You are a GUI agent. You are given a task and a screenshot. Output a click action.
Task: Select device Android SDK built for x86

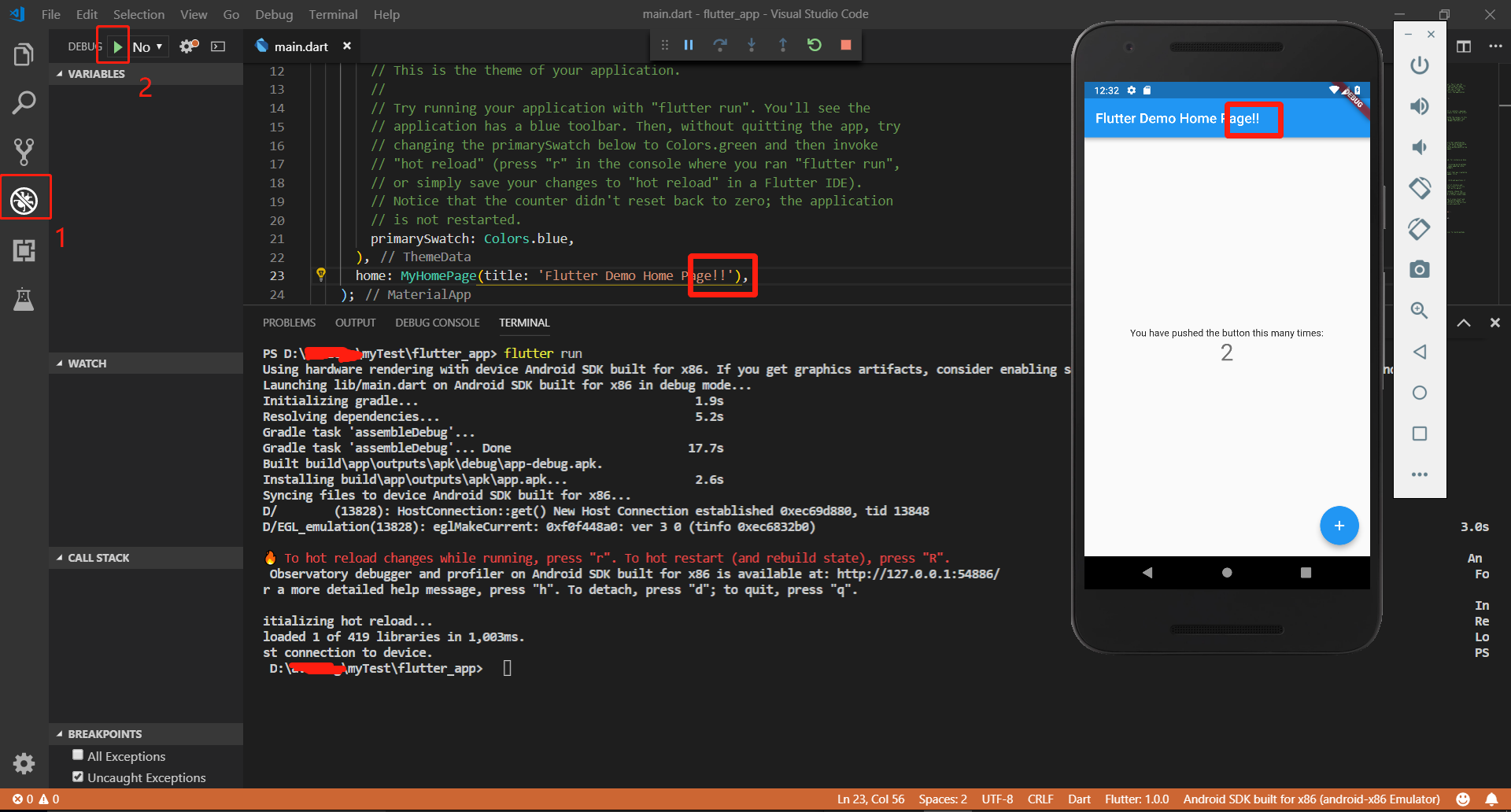click(1312, 799)
